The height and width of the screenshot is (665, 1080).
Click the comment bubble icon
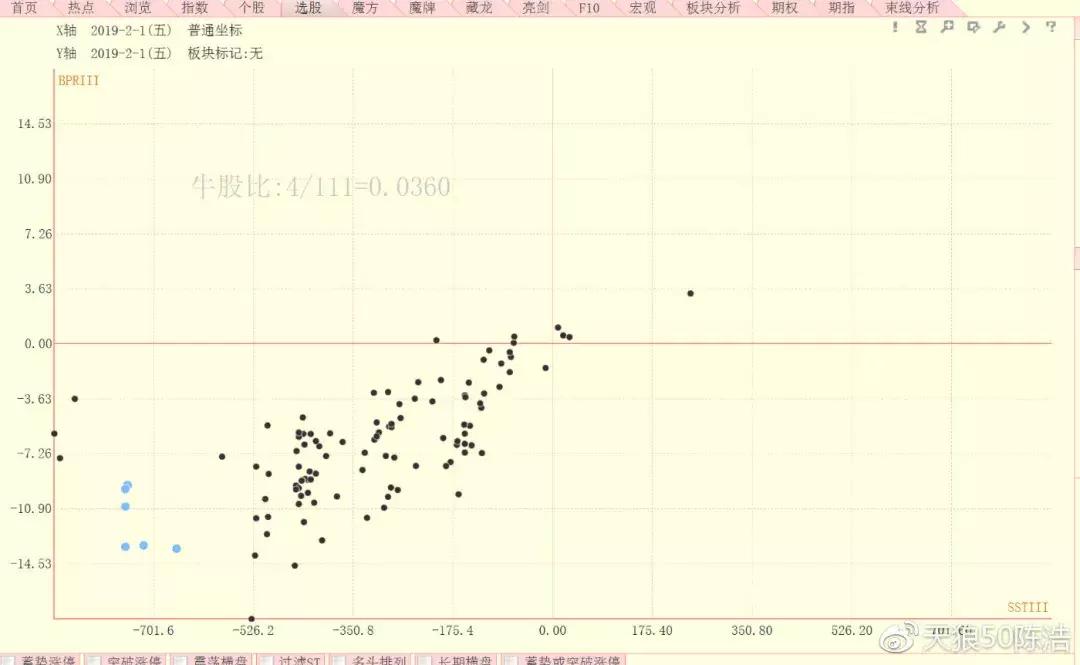pos(973,27)
